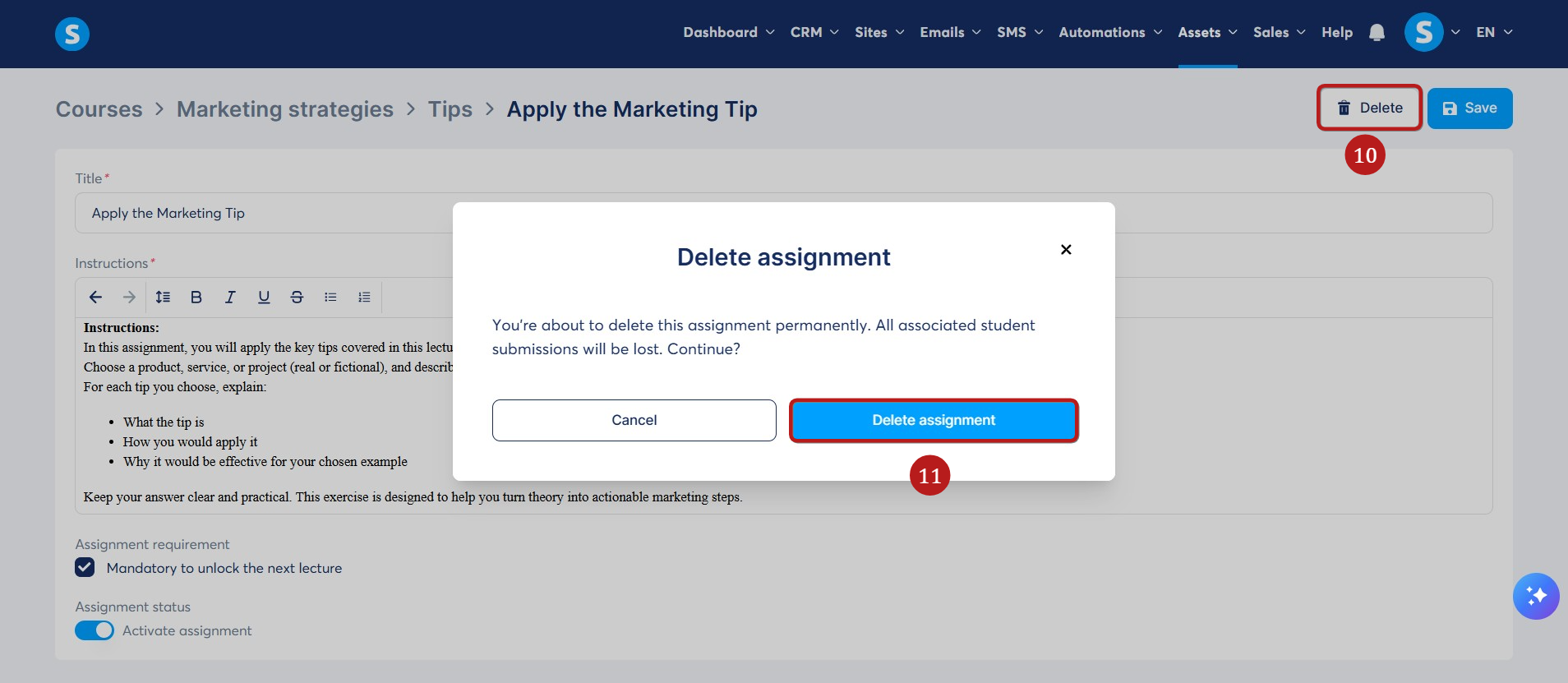Confirm with the blue Delete assignment button
Image resolution: width=1568 pixels, height=683 pixels.
pos(934,420)
